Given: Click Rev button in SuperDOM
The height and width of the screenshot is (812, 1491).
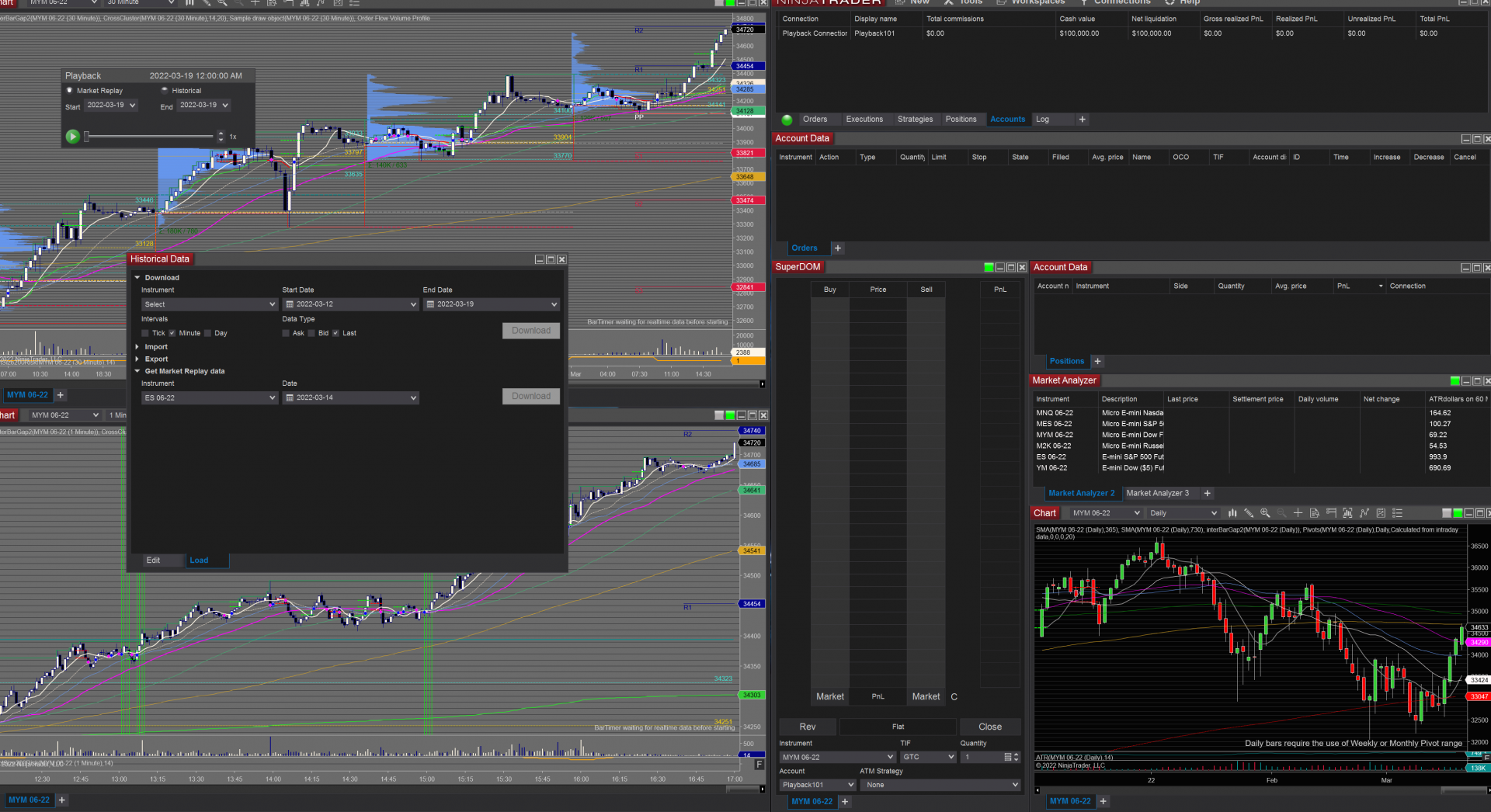Looking at the screenshot, I should coord(808,727).
